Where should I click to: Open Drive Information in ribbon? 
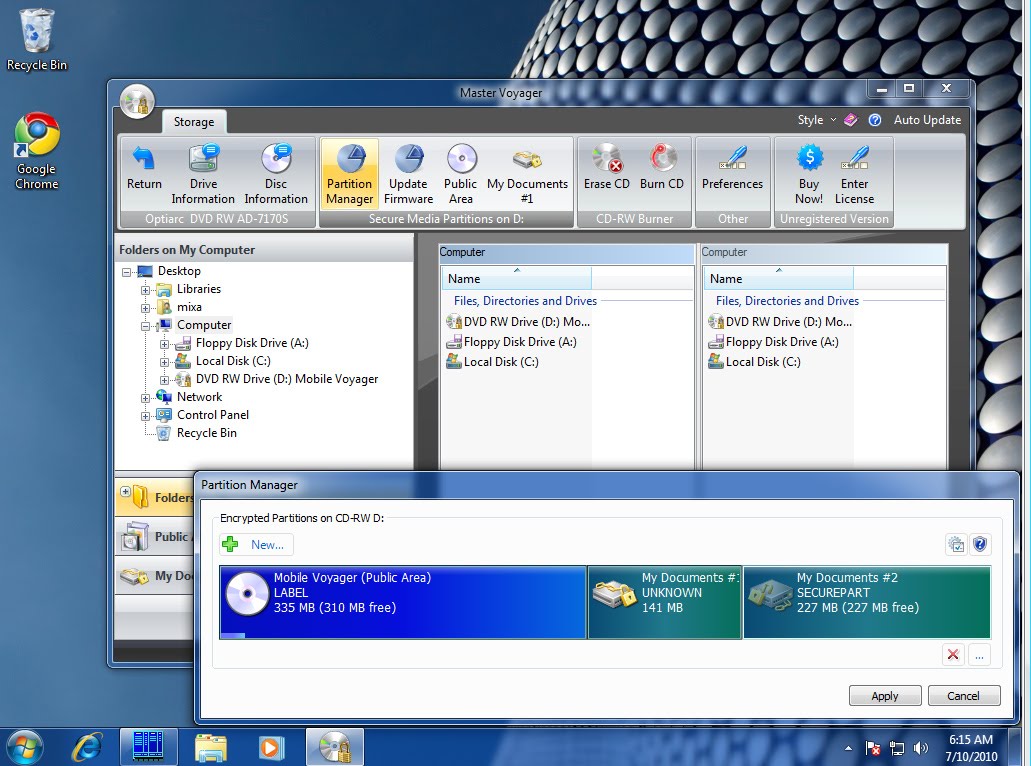pos(203,175)
